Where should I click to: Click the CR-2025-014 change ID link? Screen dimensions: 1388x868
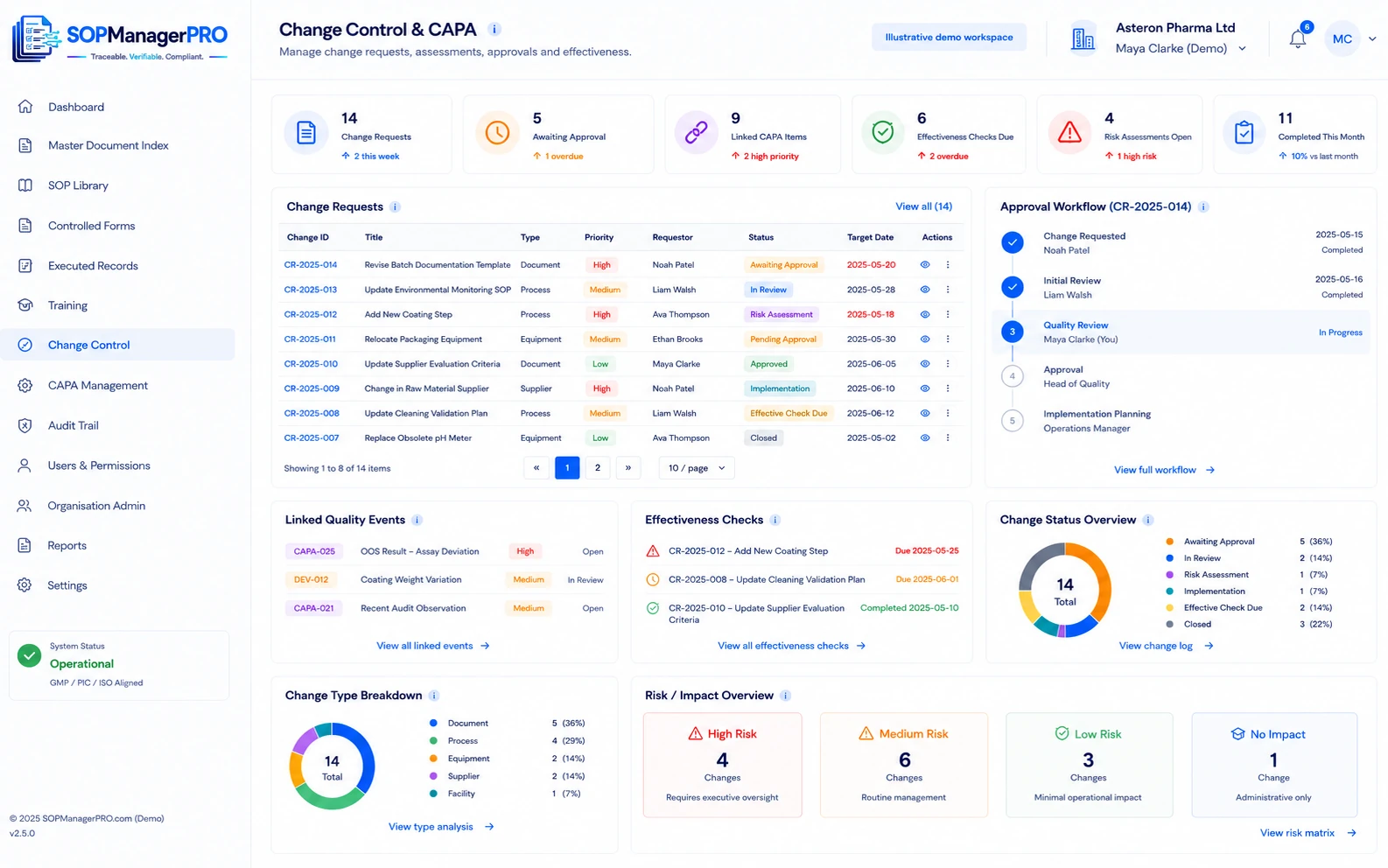click(311, 265)
